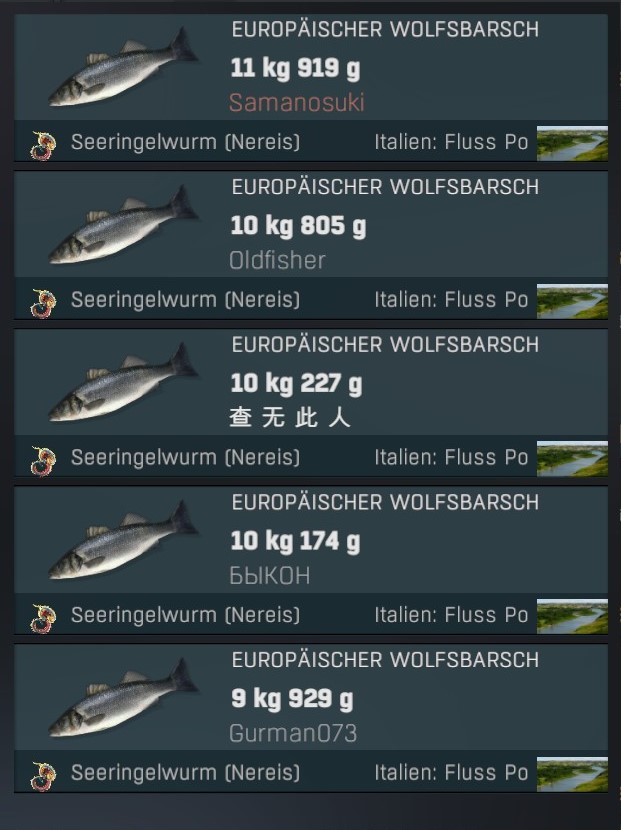The width and height of the screenshot is (621, 830).
Task: Click the bait icon under Gurman073's catch
Action: (x=43, y=777)
